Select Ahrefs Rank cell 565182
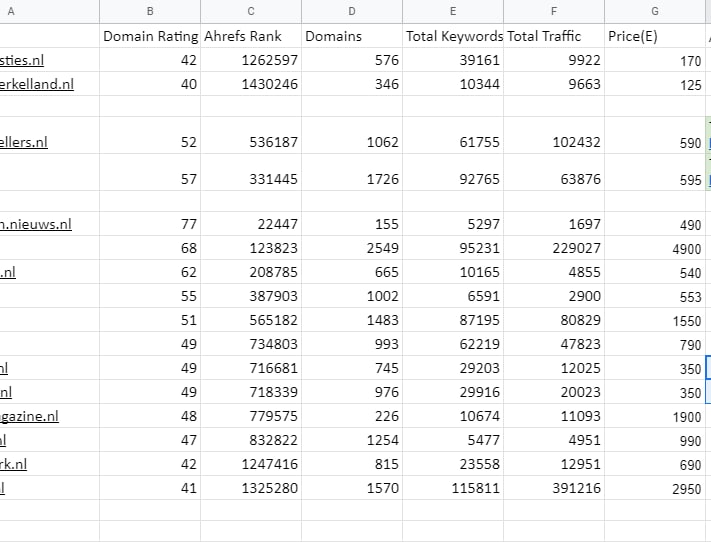Screen dimensions: 711x542 tap(251, 320)
